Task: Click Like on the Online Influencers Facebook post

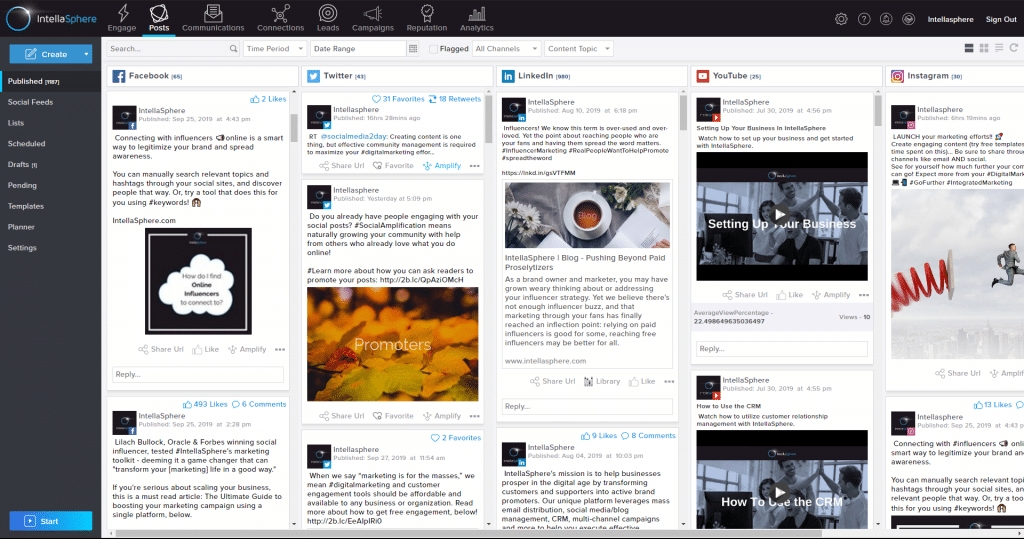Action: 205,350
